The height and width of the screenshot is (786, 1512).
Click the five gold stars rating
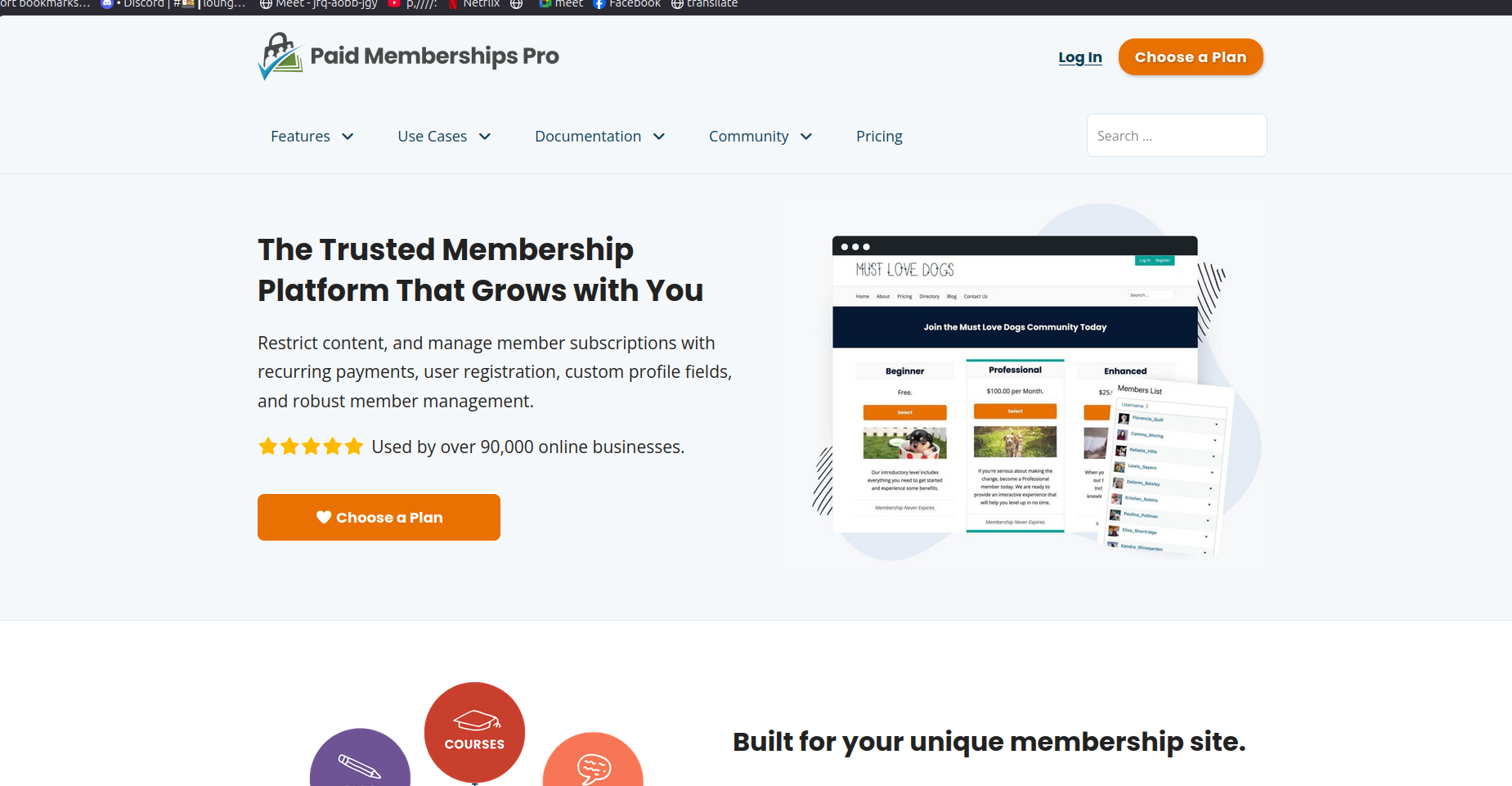[311, 447]
